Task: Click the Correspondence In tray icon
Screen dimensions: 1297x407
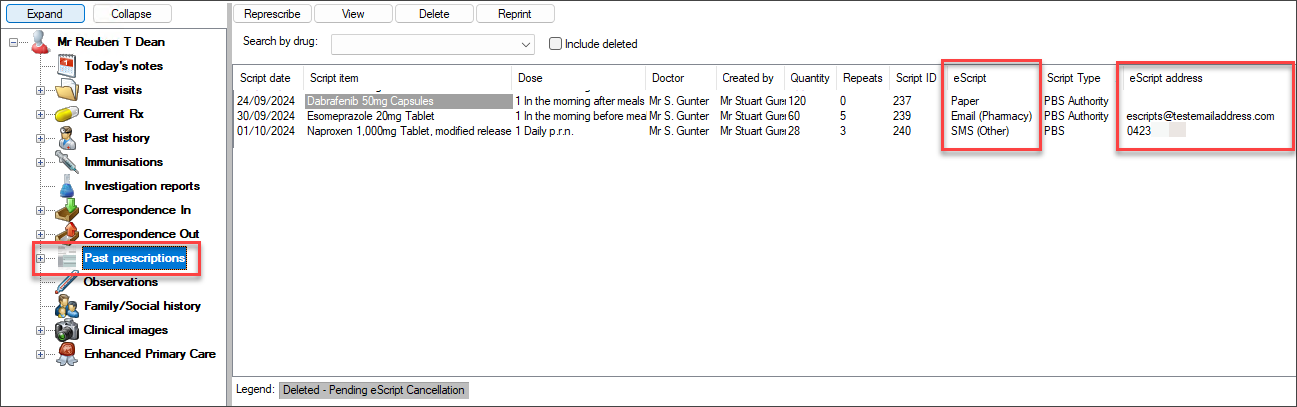Action: coord(67,210)
